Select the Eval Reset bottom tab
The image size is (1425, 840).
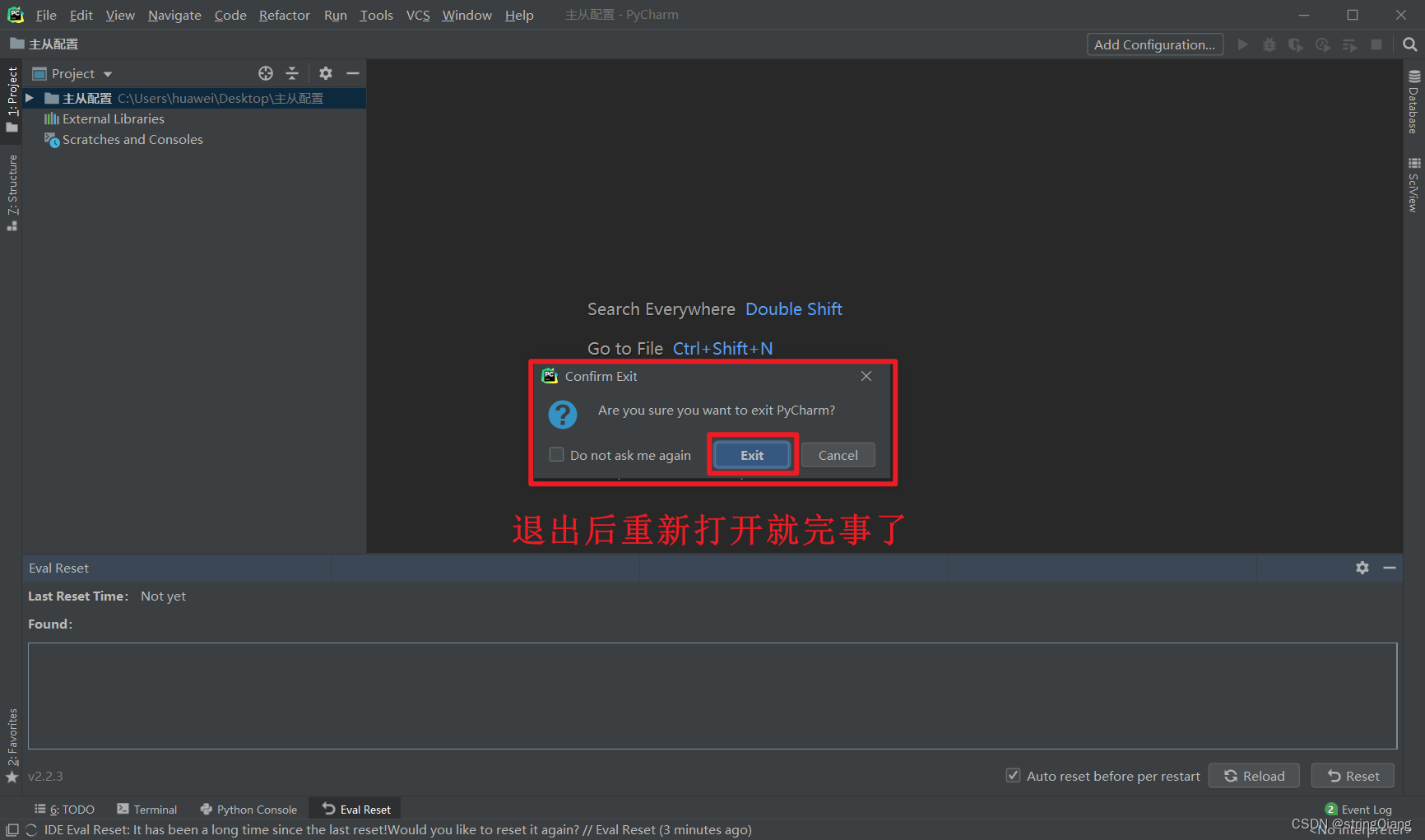pos(355,810)
